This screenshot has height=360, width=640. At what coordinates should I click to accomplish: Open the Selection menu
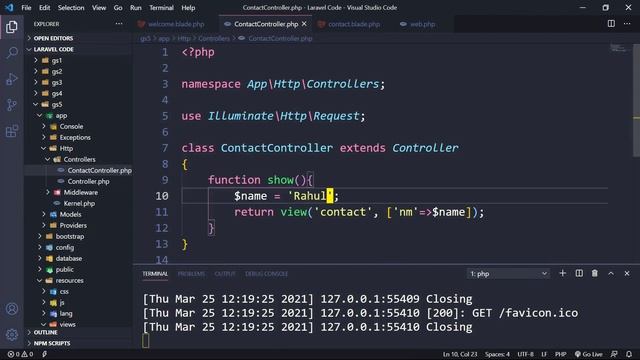(x=71, y=7)
